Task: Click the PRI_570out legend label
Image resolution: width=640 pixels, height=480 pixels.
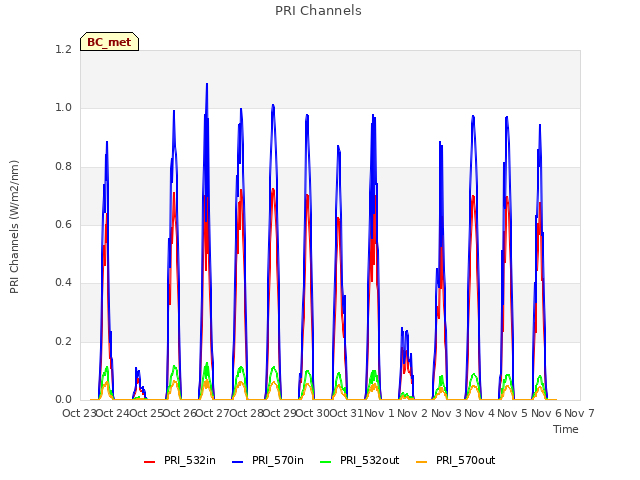Action: pyautogui.click(x=465, y=460)
